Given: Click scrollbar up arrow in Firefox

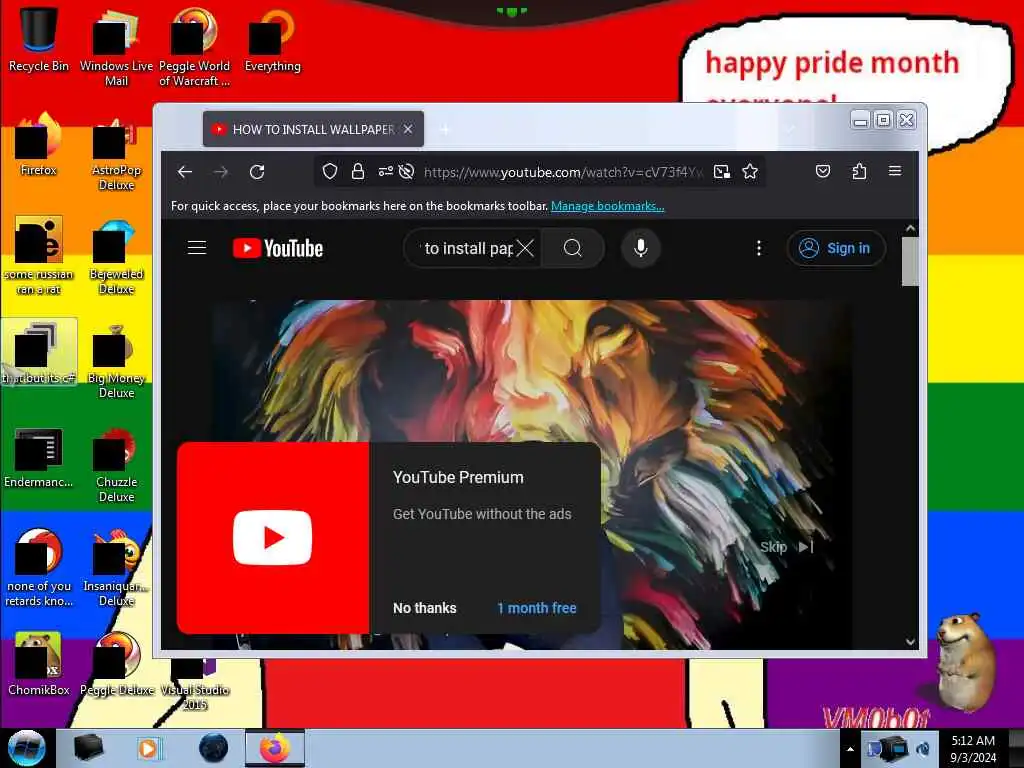Looking at the screenshot, I should coord(910,229).
